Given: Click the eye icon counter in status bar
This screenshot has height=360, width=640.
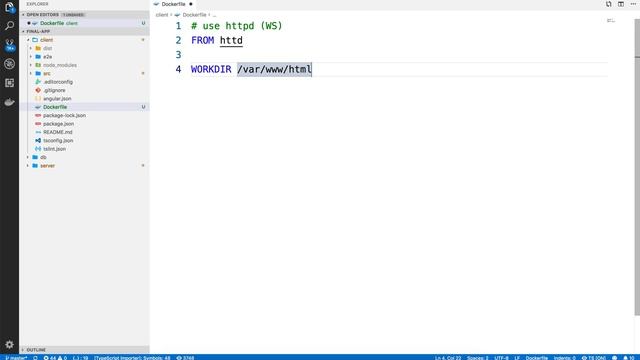Looking at the screenshot, I should point(185,358).
